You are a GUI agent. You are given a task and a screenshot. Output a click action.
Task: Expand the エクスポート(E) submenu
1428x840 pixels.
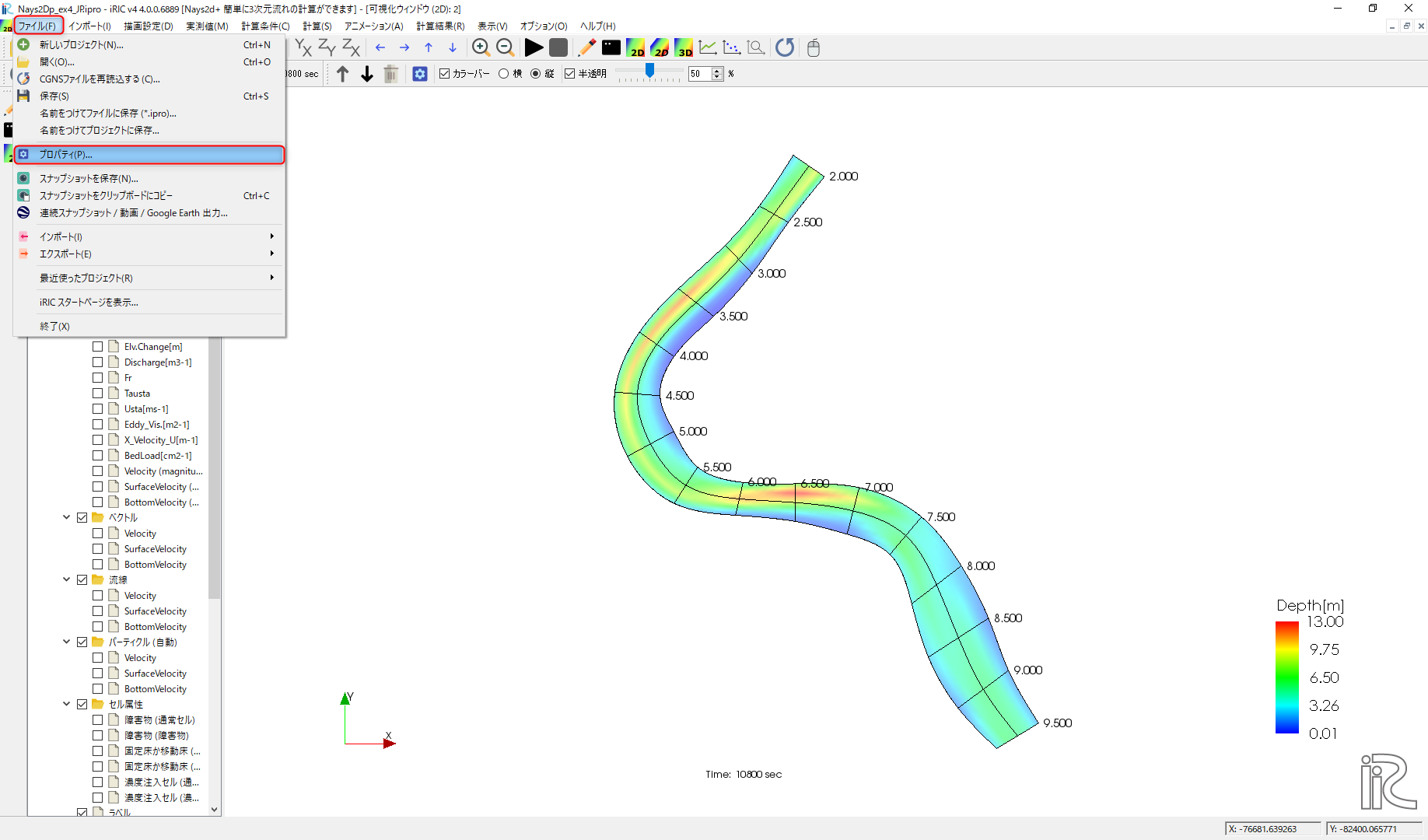149,254
